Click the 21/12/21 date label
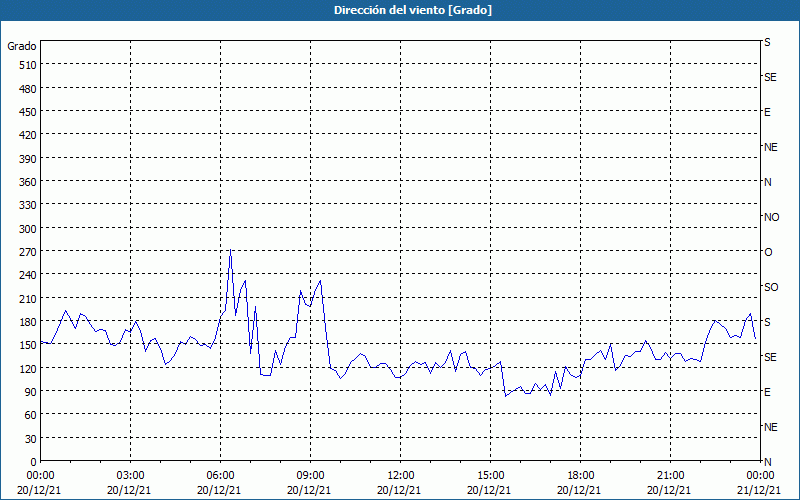Image resolution: width=800 pixels, height=500 pixels. pyautogui.click(x=759, y=490)
